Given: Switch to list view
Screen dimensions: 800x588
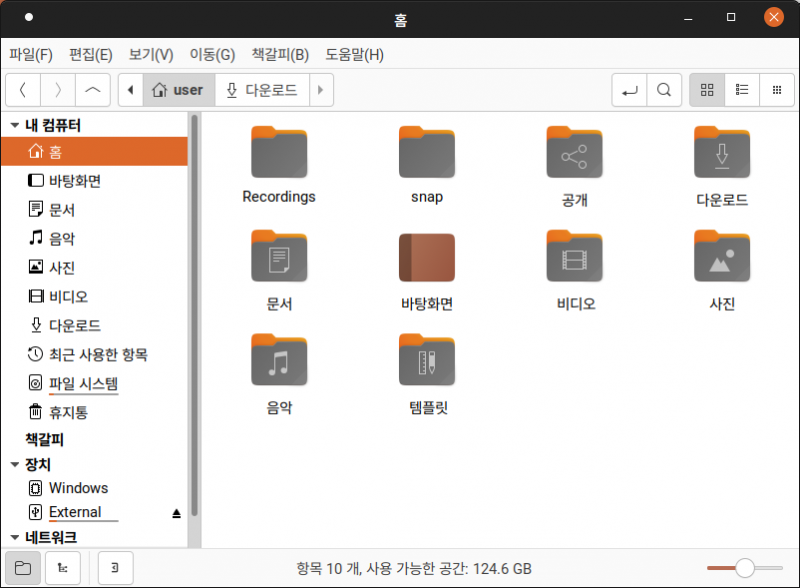Looking at the screenshot, I should (741, 89).
